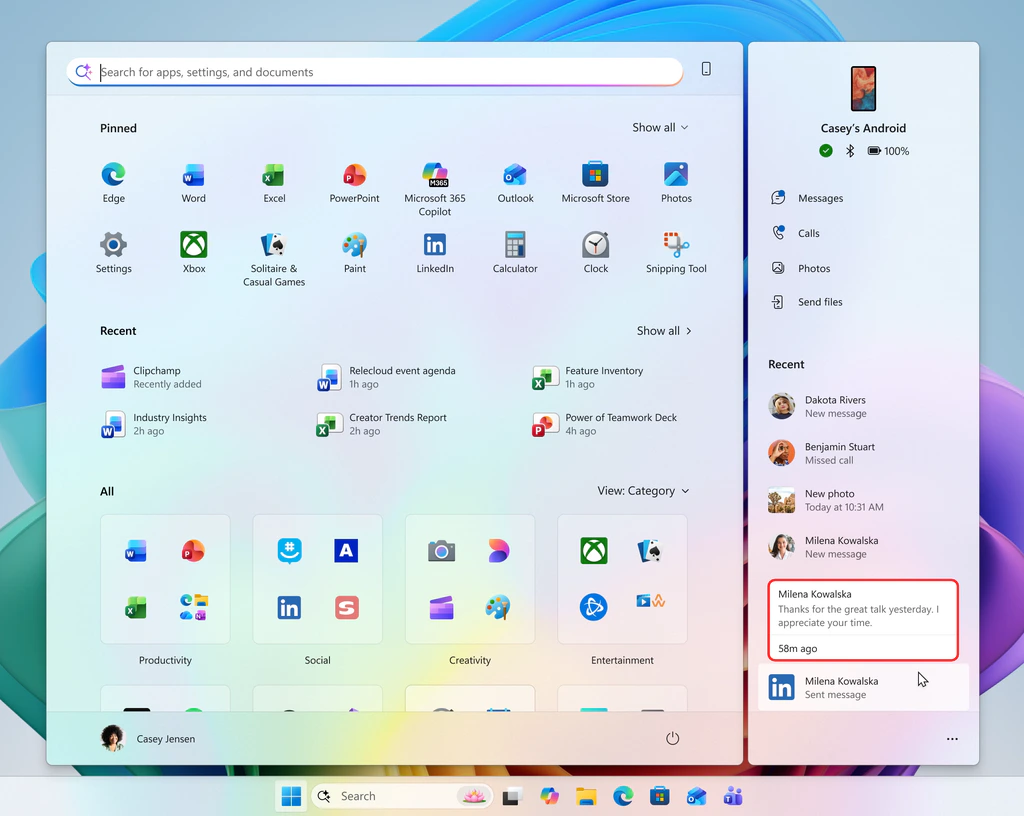
Task: Open the phone panel three-dots menu
Action: (x=952, y=739)
